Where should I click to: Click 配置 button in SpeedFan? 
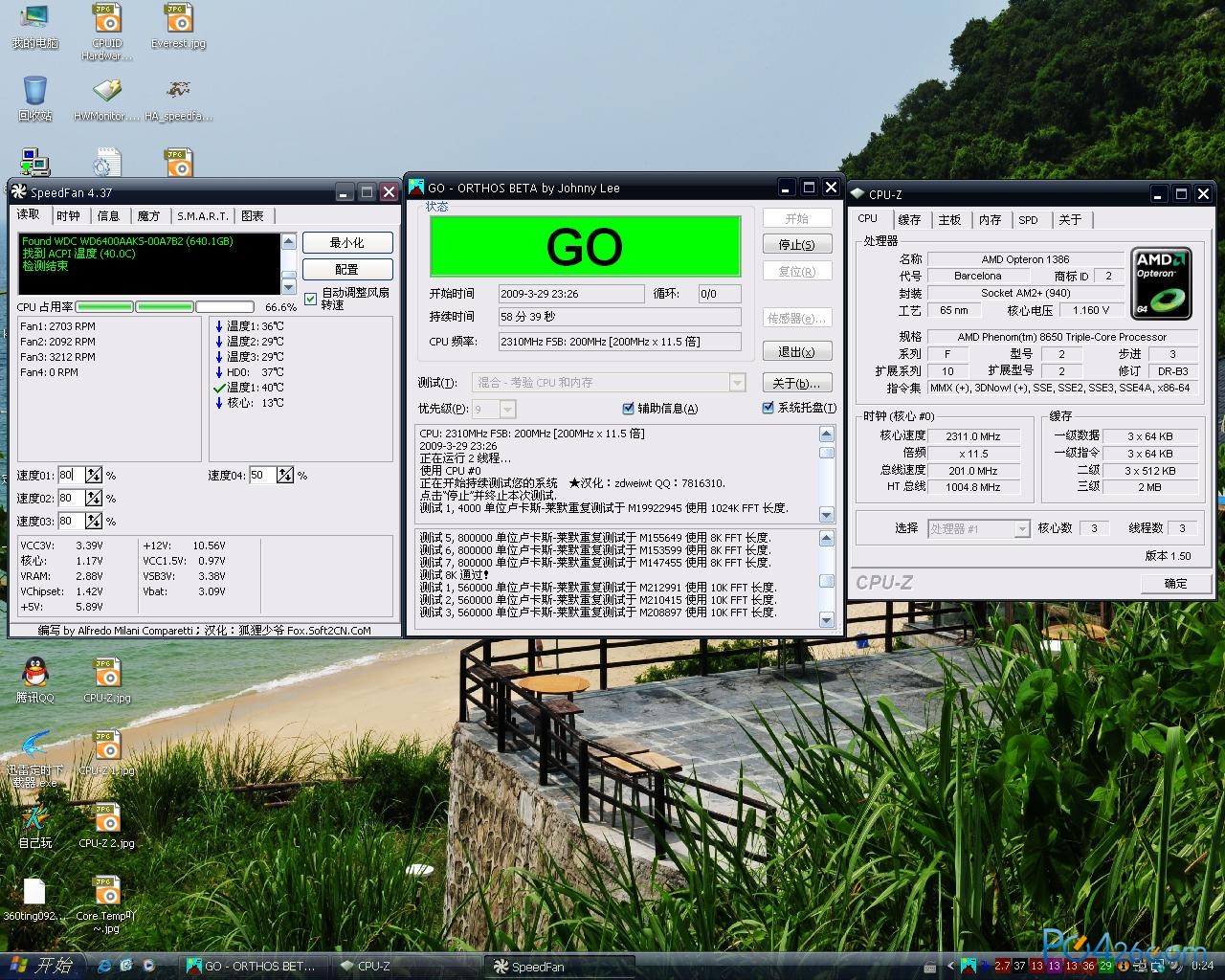[x=347, y=270]
